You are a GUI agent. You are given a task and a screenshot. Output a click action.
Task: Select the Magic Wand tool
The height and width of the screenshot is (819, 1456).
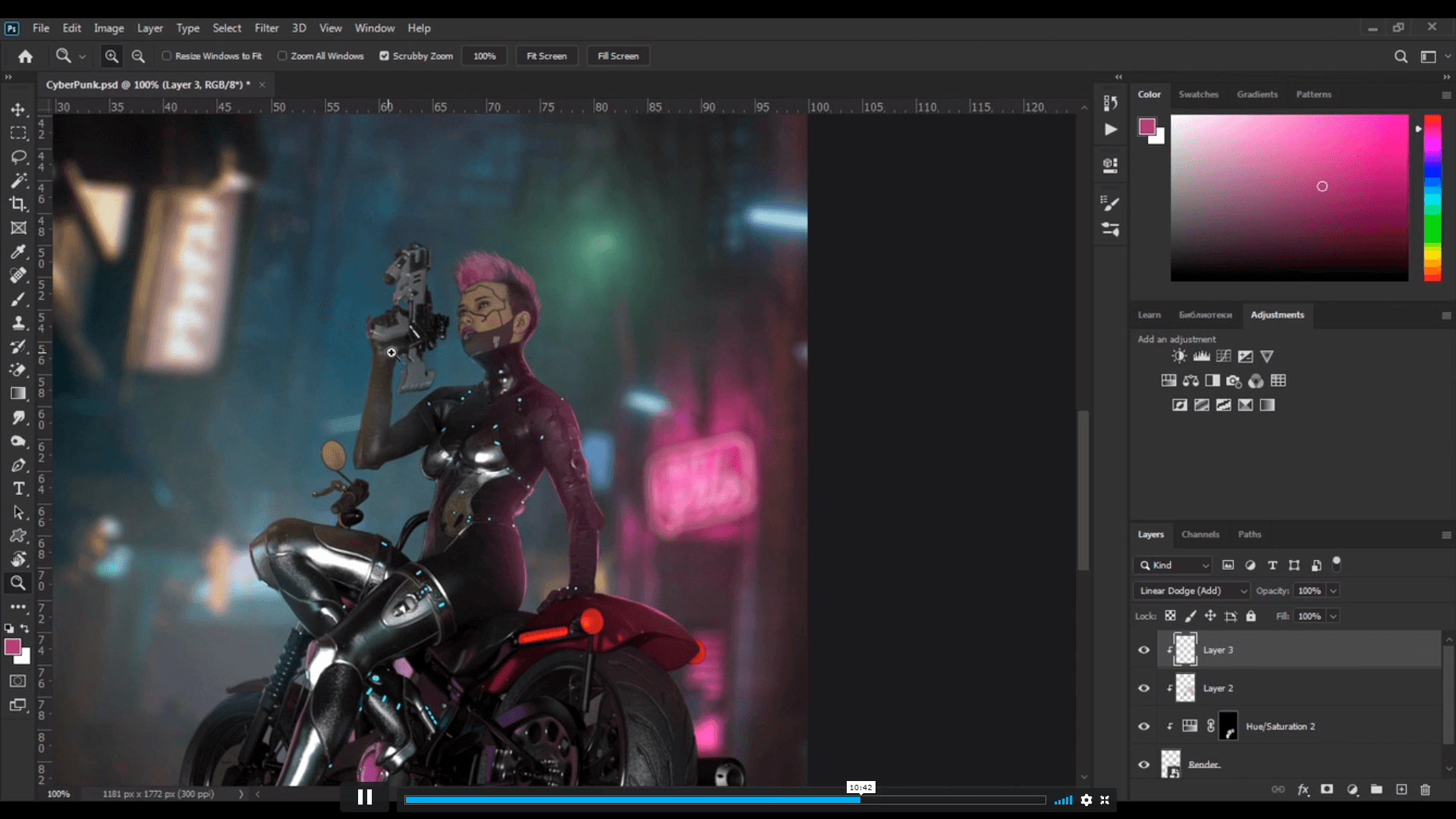18,180
